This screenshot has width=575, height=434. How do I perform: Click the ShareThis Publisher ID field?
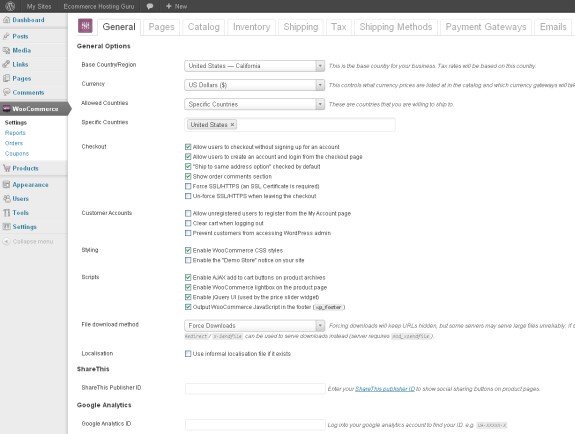pos(255,389)
